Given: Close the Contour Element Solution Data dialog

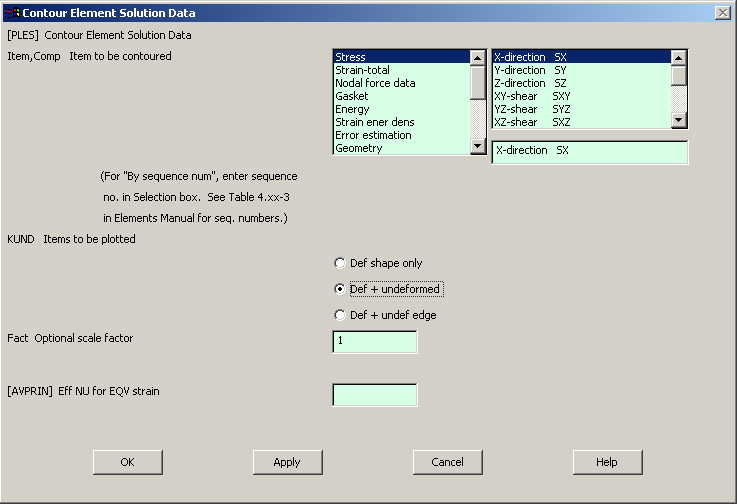Looking at the screenshot, I should pos(722,13).
